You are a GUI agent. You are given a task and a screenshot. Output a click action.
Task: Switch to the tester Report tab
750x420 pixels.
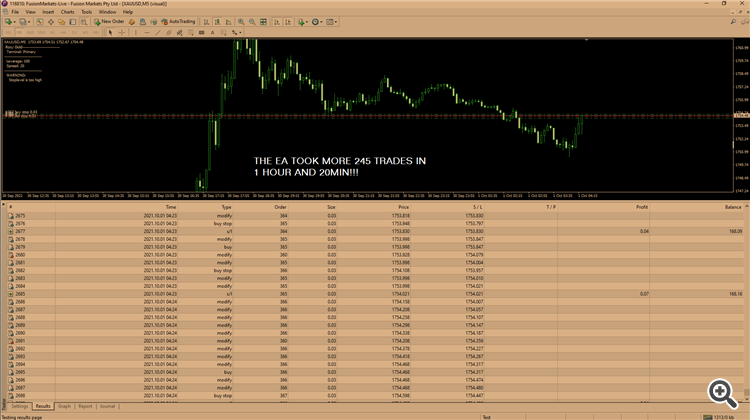click(x=85, y=406)
